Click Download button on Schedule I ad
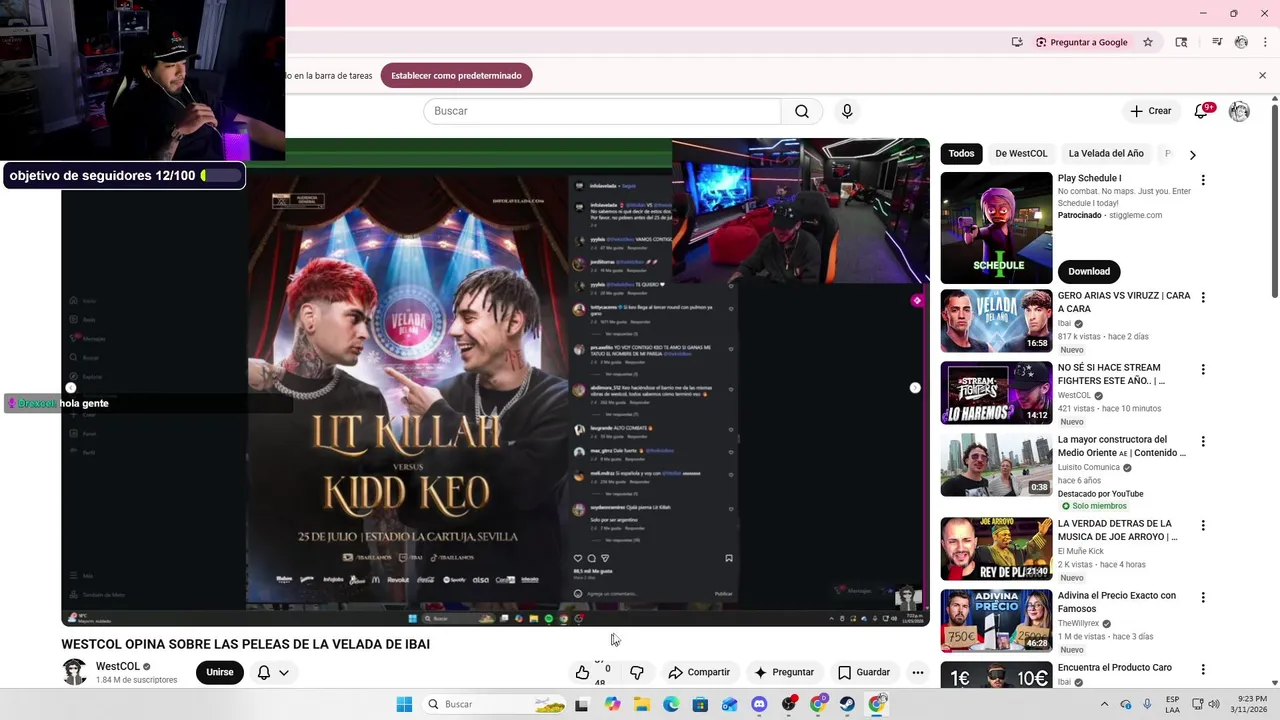 [1089, 271]
